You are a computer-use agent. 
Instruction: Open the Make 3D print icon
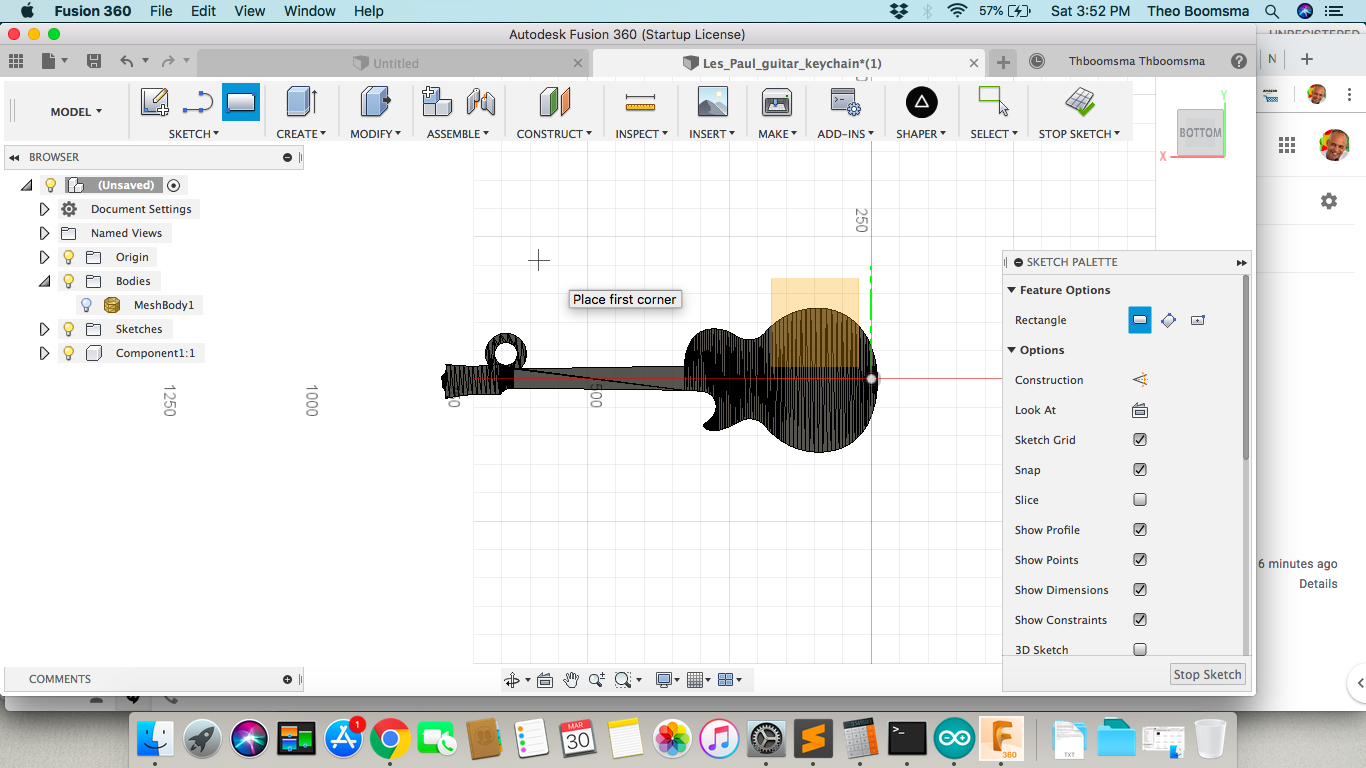click(777, 102)
